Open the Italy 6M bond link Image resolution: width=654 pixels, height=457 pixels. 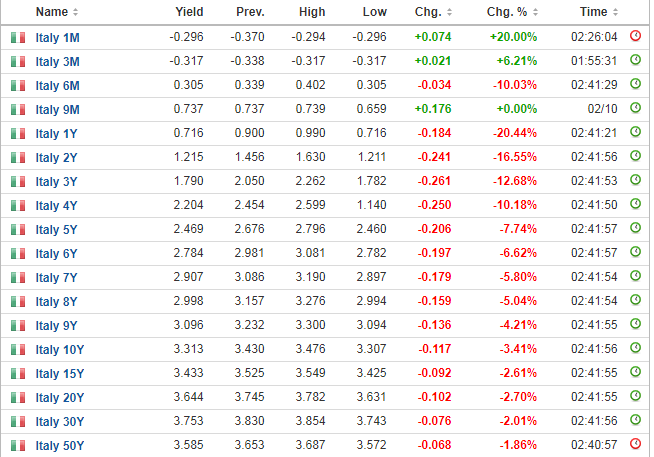click(58, 86)
